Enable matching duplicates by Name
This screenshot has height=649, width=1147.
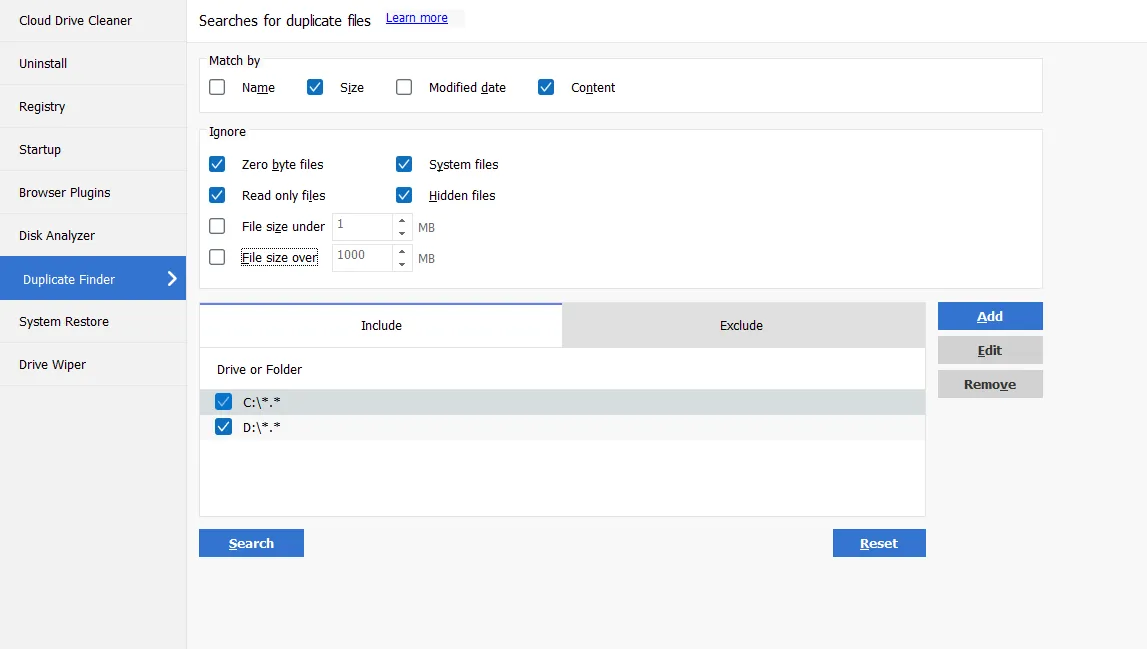217,87
